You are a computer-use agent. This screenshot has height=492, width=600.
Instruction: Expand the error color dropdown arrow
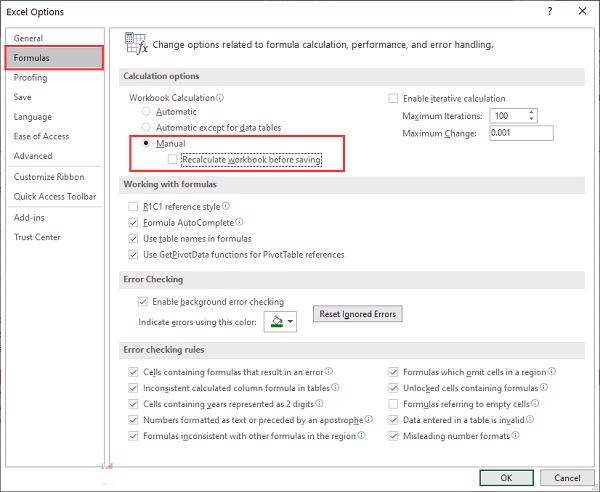point(290,321)
